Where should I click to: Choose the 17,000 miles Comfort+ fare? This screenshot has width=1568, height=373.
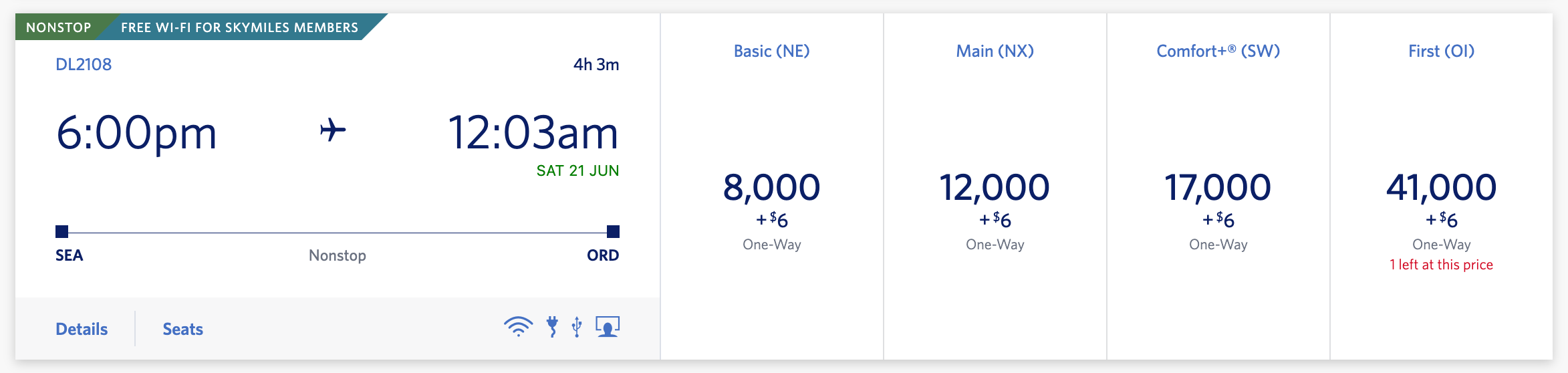1218,188
